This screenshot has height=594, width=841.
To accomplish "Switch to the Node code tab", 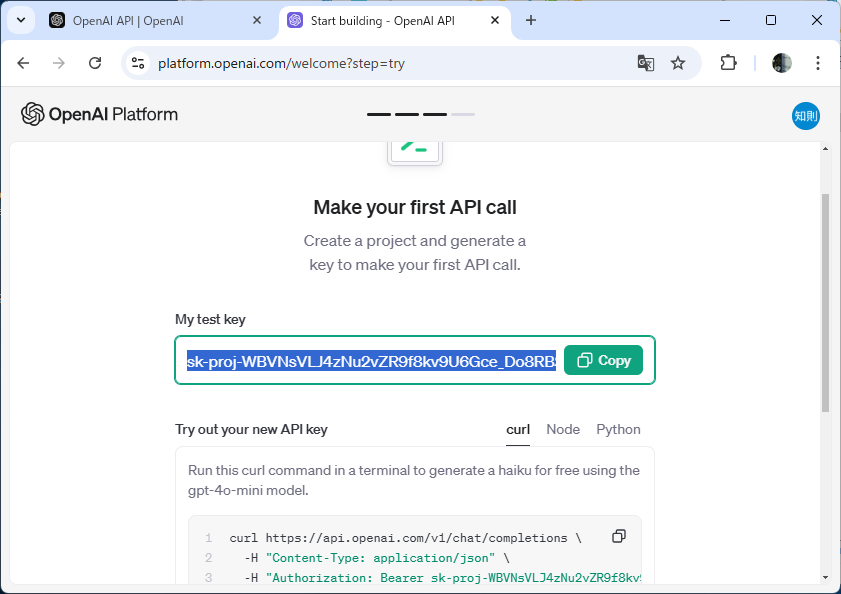I will click(x=563, y=429).
